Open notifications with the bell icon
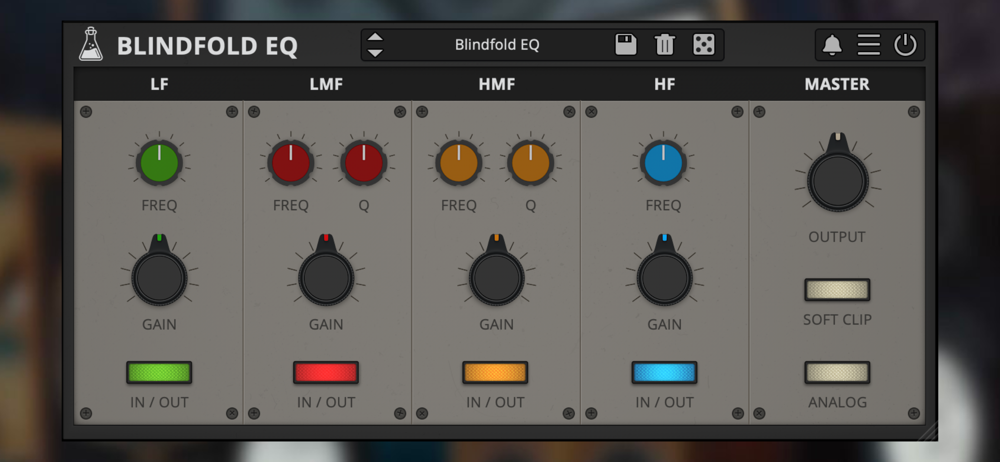This screenshot has width=1000, height=462. (832, 45)
